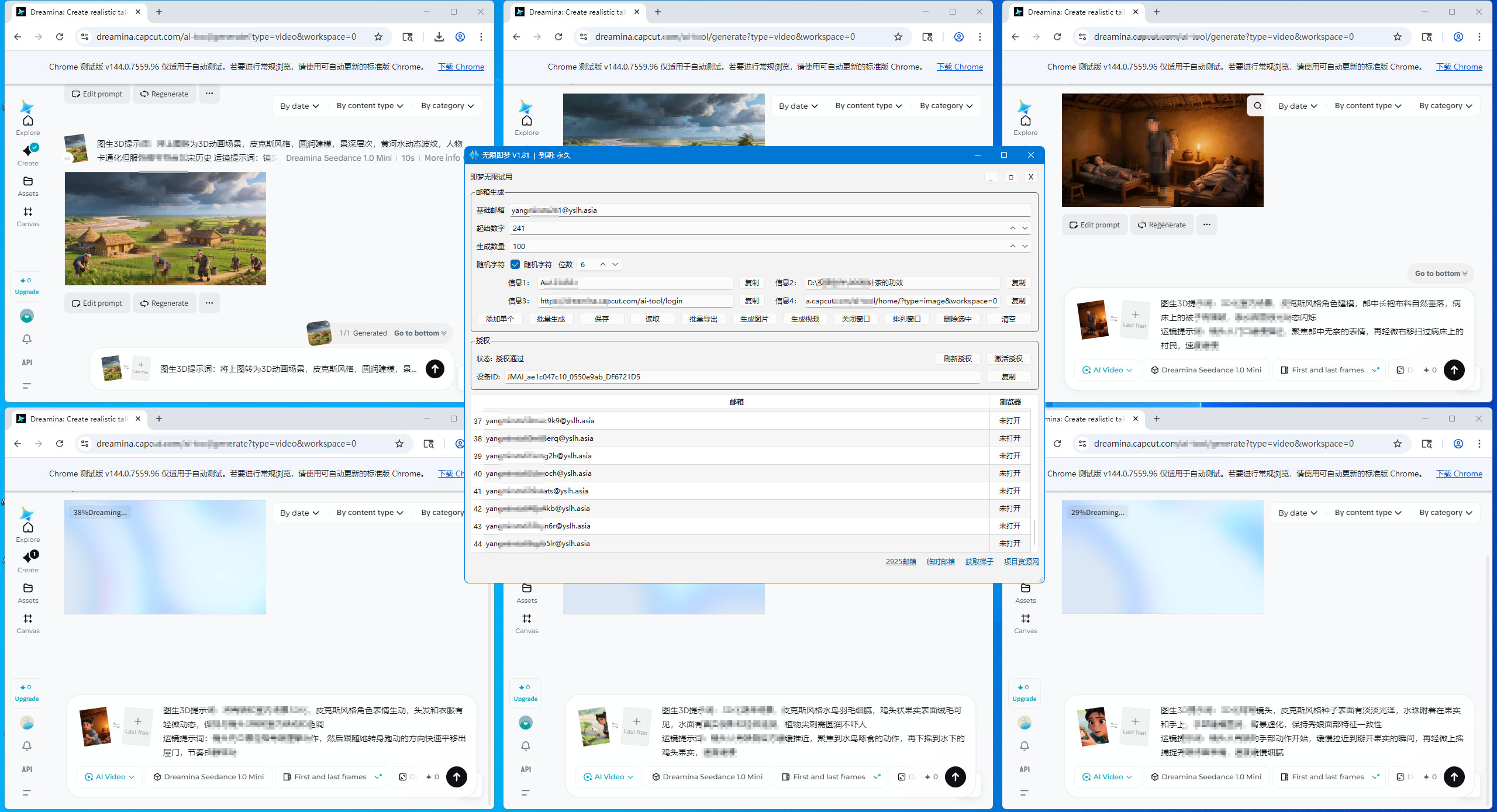Image resolution: width=1497 pixels, height=812 pixels.
Task: Open more options beneath dark sickroom image
Action: 1206,224
